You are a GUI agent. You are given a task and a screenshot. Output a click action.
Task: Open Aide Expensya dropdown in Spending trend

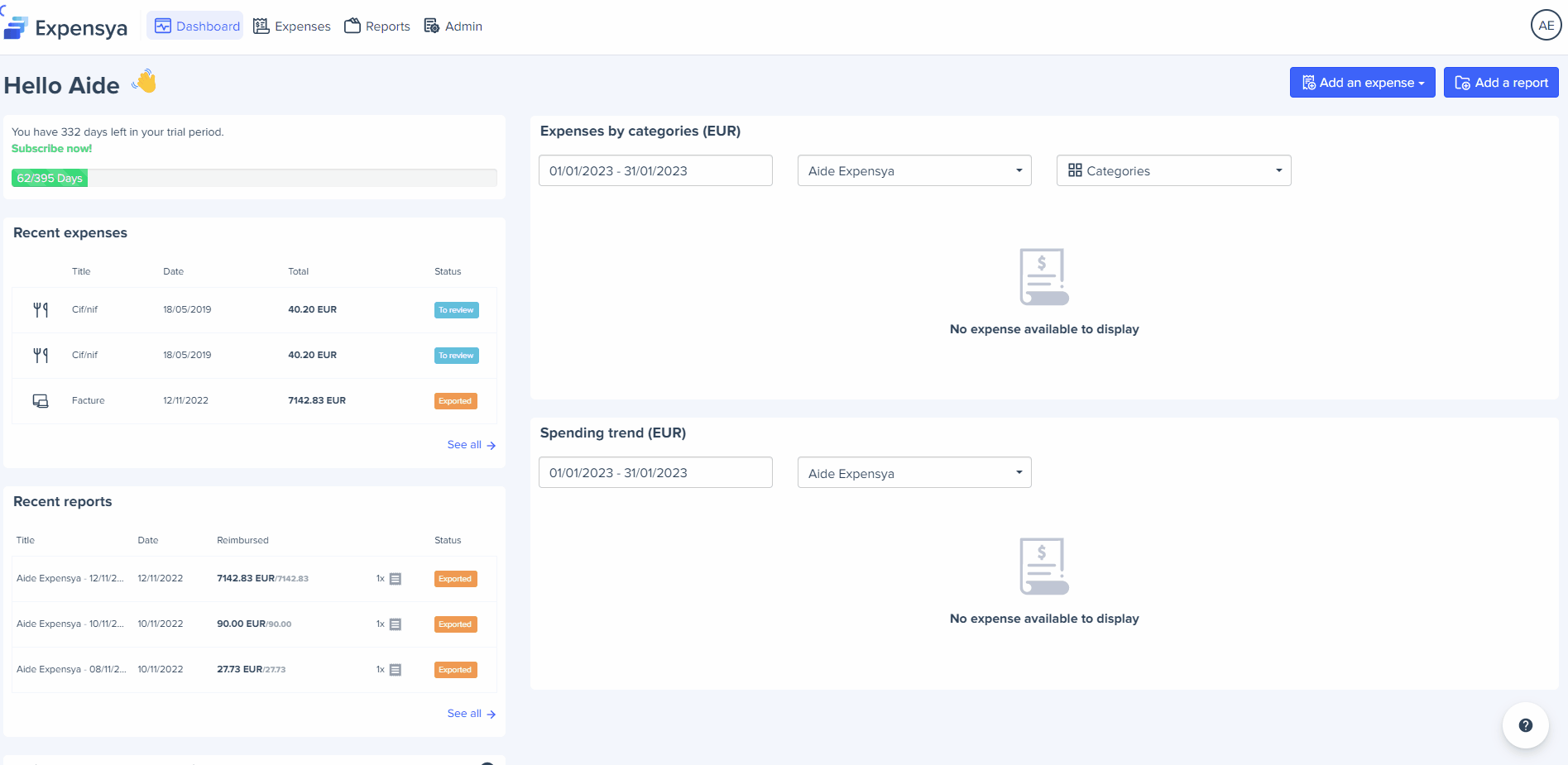point(913,473)
